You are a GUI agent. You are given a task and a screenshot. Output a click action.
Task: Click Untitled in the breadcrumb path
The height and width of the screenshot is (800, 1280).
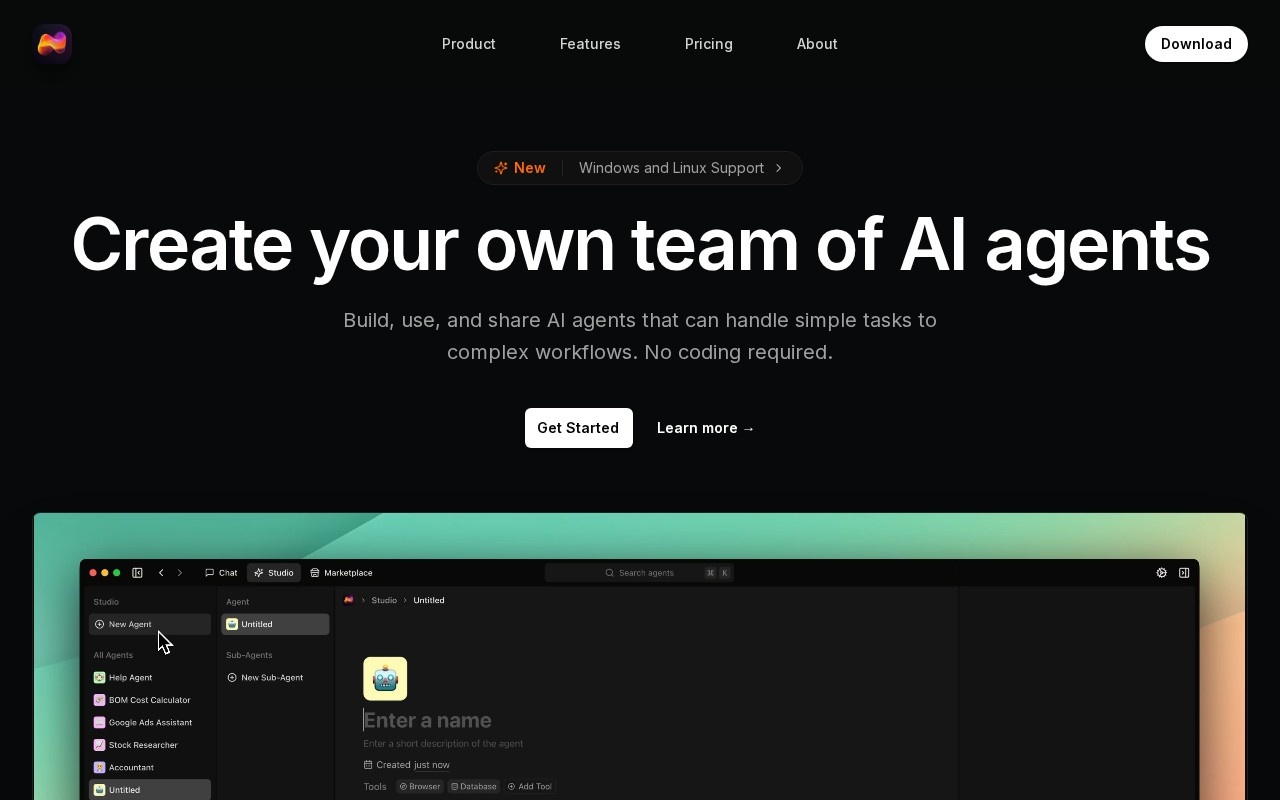coord(429,600)
